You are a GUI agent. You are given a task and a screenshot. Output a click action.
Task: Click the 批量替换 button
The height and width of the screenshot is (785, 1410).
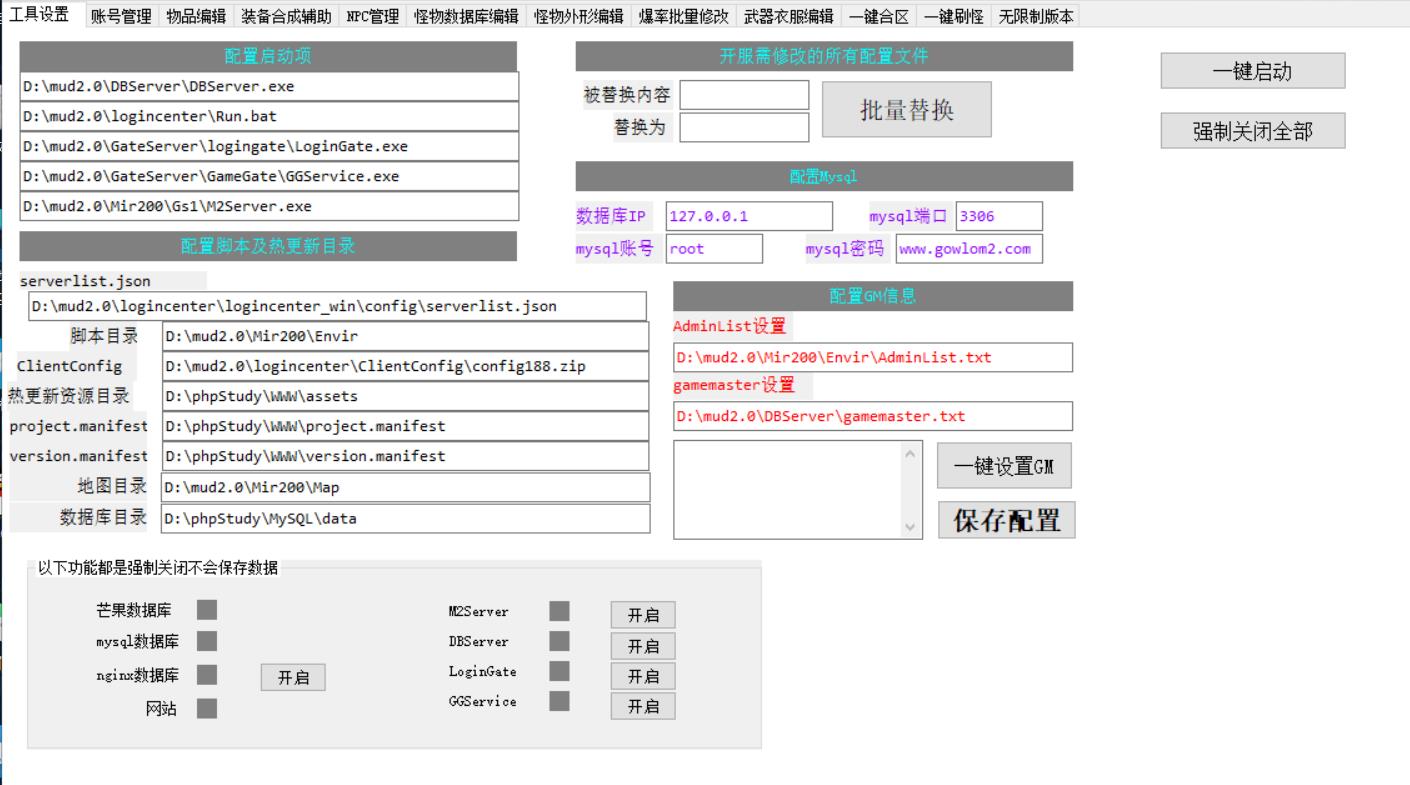pyautogui.click(x=907, y=109)
